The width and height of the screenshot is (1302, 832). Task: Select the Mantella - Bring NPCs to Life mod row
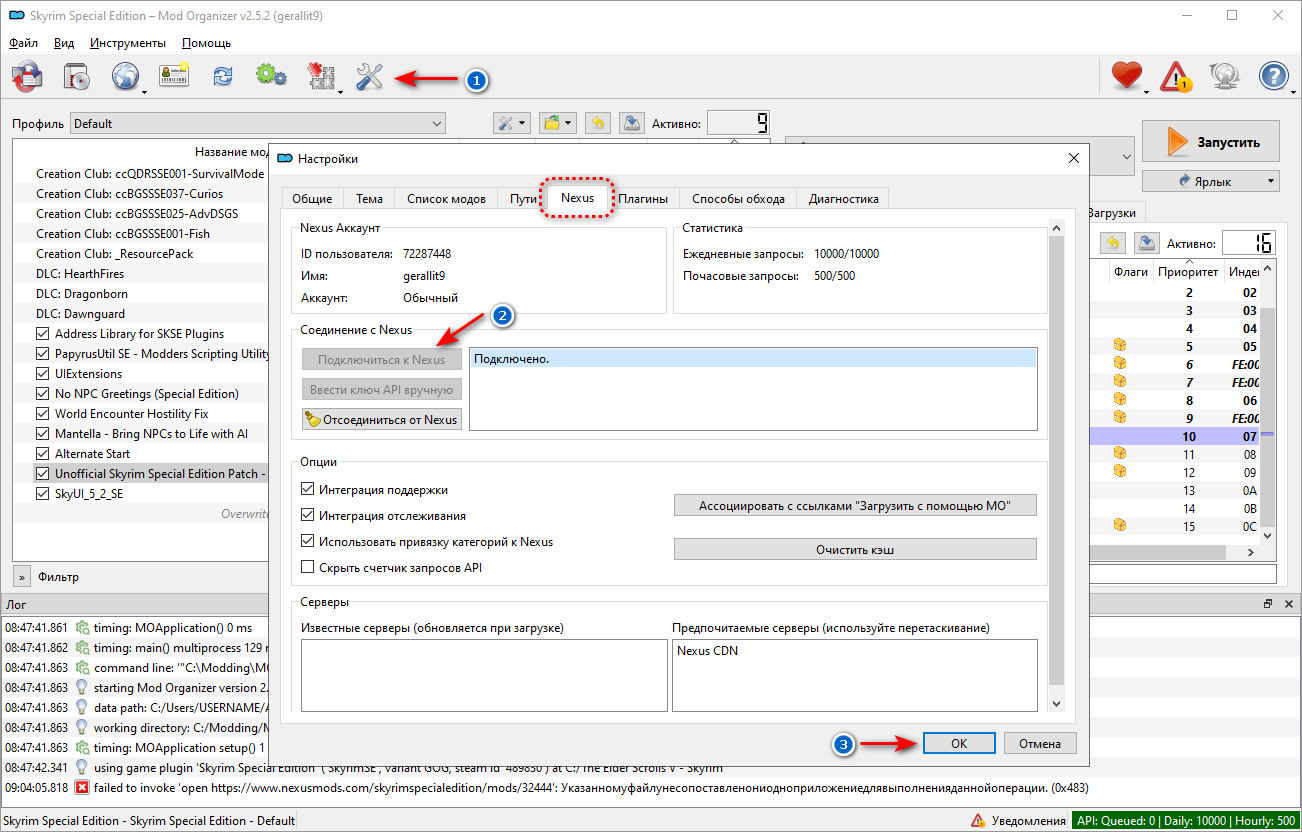[152, 434]
